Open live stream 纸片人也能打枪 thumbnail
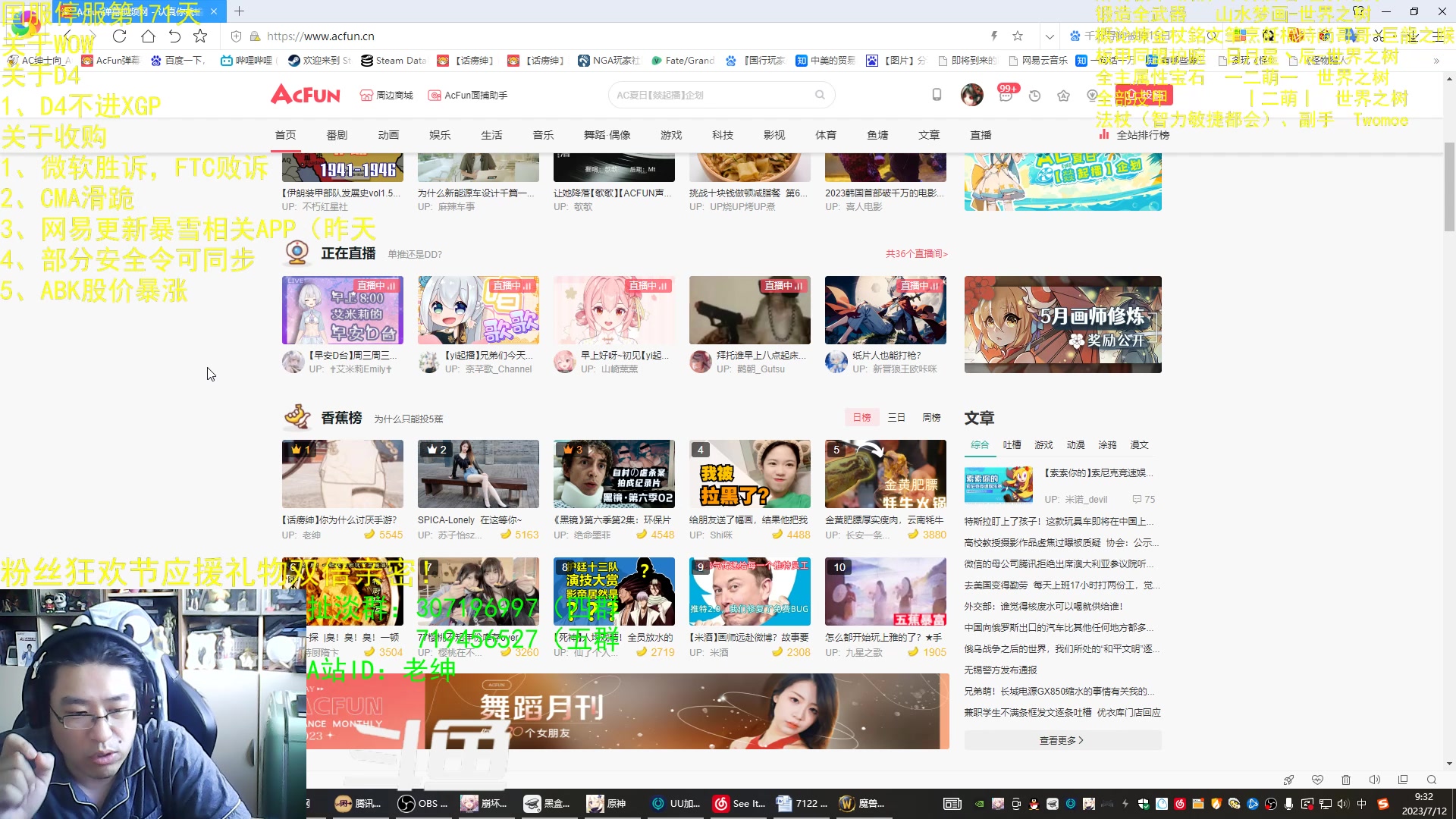This screenshot has height=819, width=1456. (x=885, y=310)
